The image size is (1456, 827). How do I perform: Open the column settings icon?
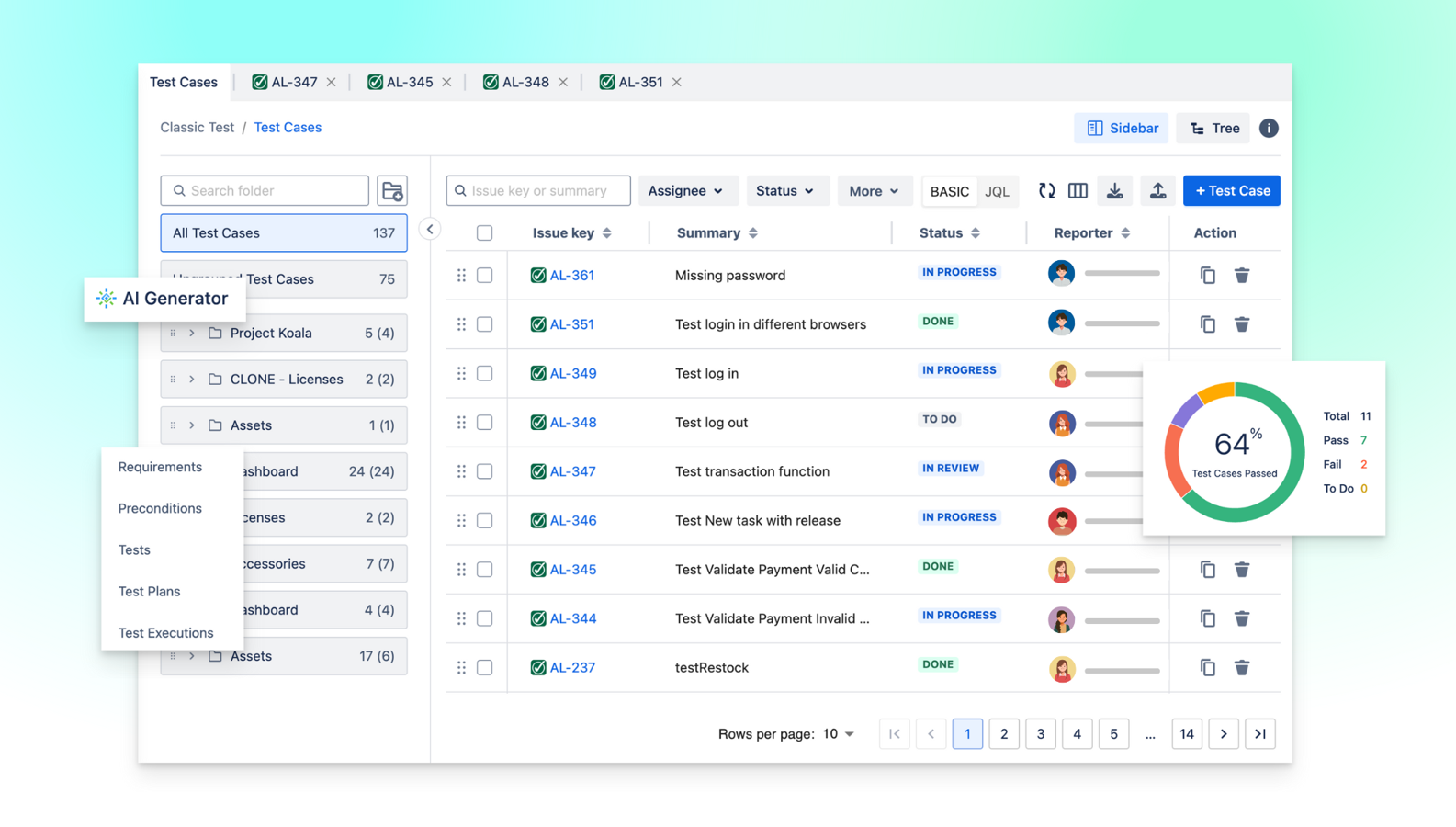(x=1078, y=191)
